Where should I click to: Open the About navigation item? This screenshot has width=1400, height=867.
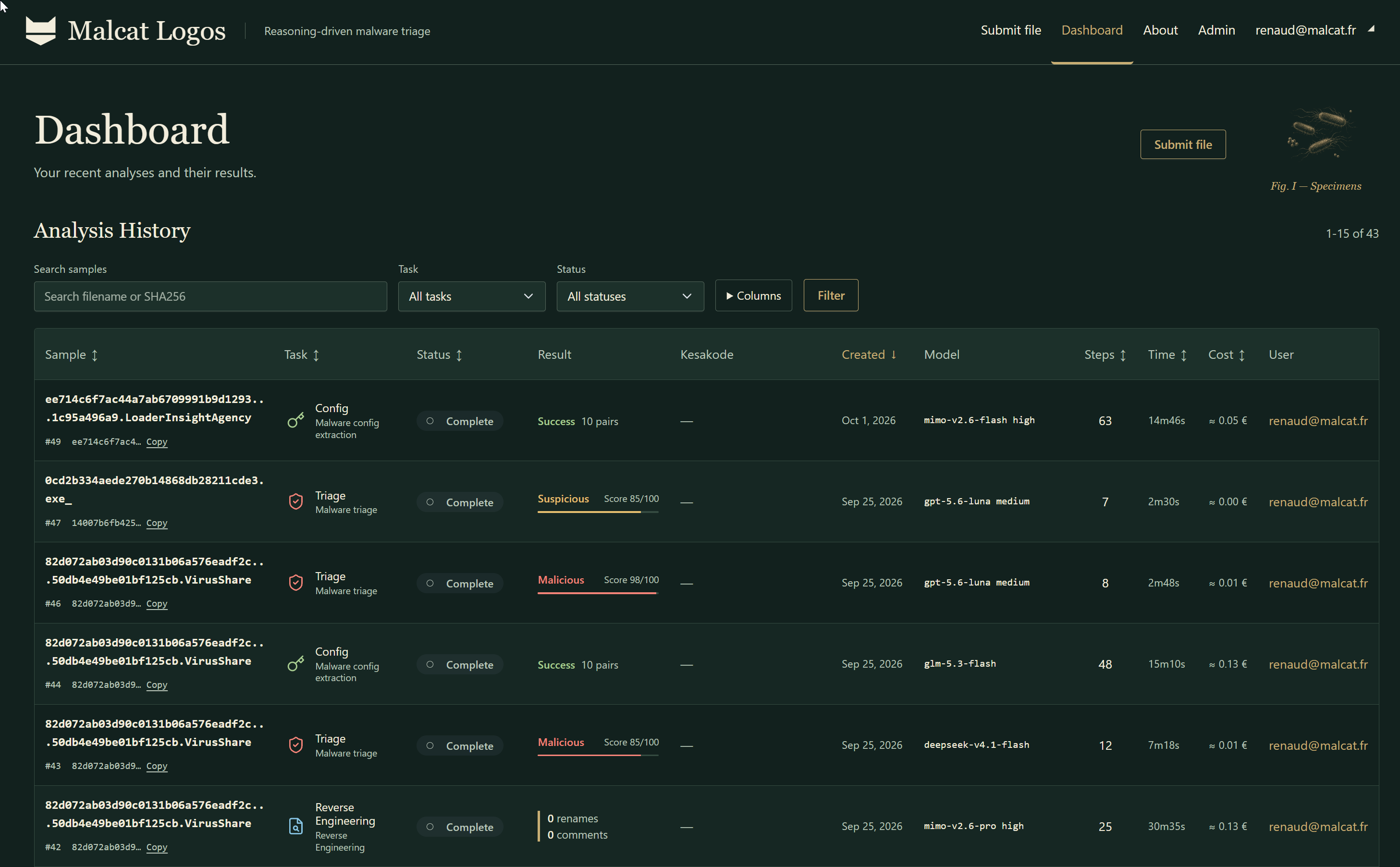pyautogui.click(x=1160, y=30)
